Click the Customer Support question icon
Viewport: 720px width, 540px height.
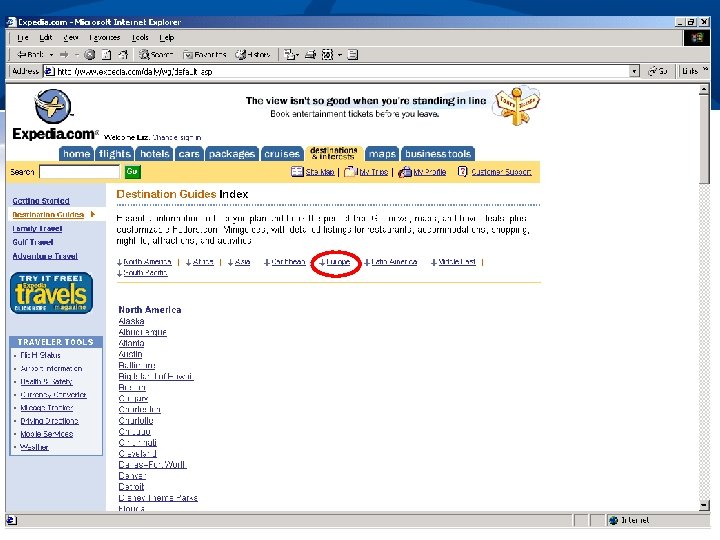point(462,171)
